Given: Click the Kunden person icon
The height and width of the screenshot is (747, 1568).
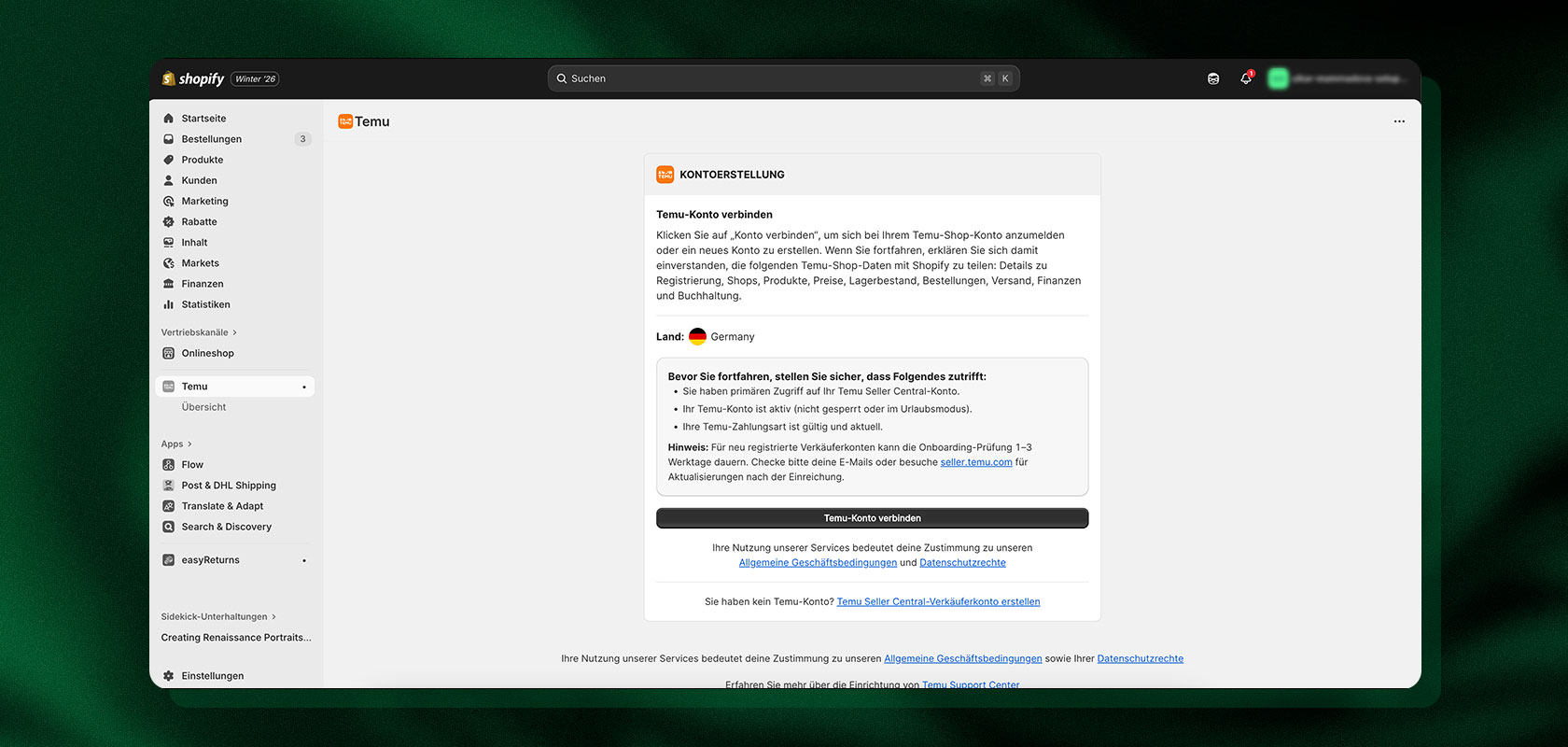Looking at the screenshot, I should click(169, 180).
